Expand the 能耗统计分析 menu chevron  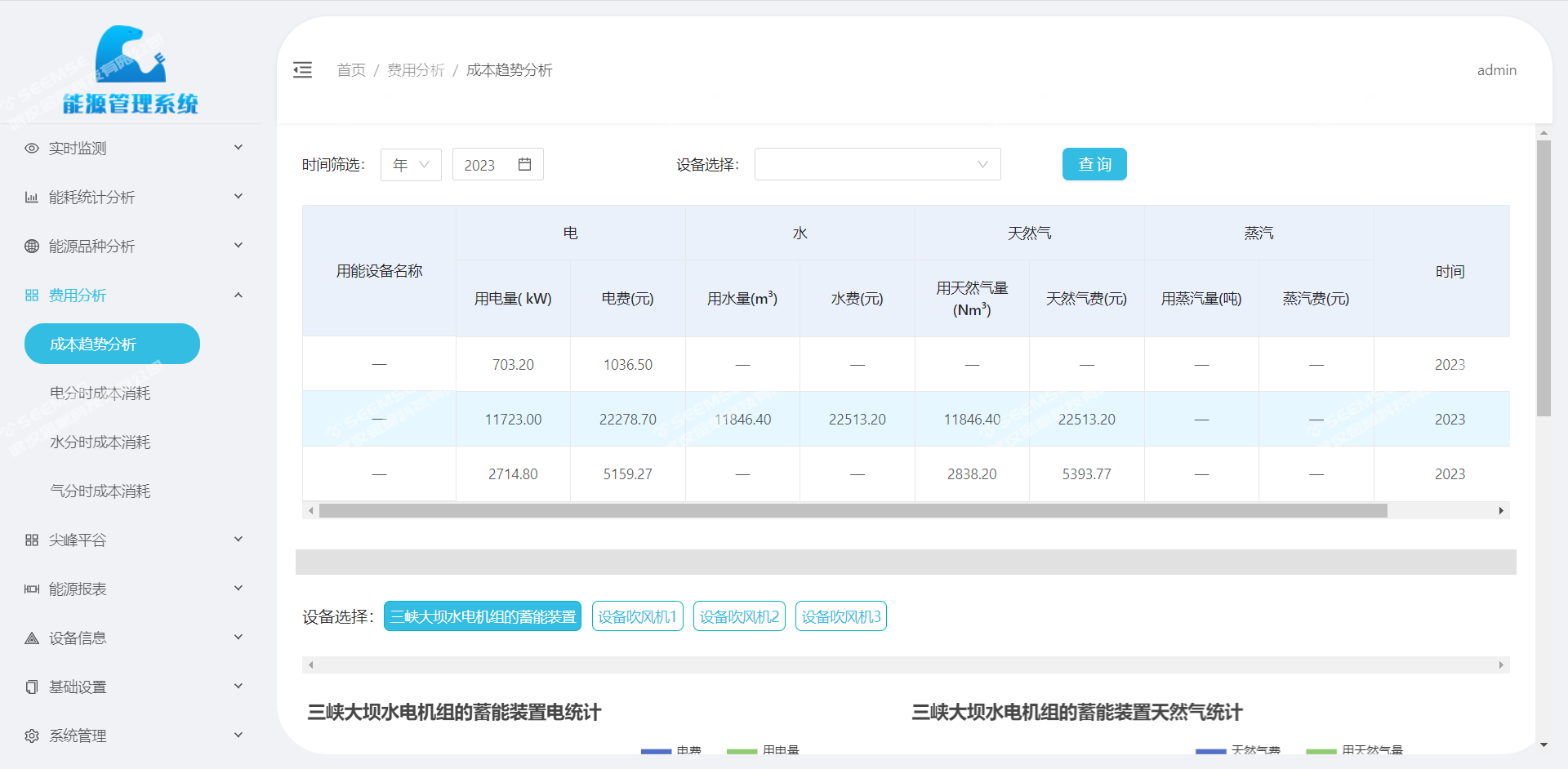click(238, 197)
